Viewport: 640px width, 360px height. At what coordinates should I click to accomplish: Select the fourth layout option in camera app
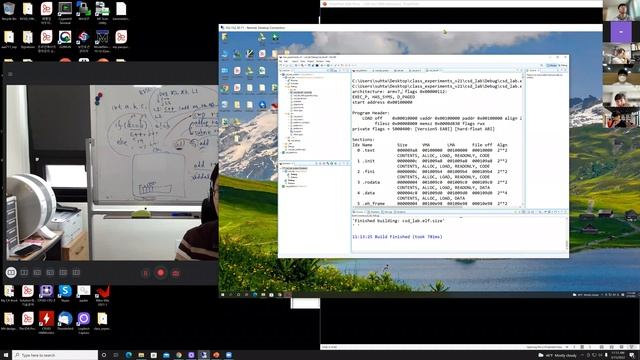tap(50, 272)
